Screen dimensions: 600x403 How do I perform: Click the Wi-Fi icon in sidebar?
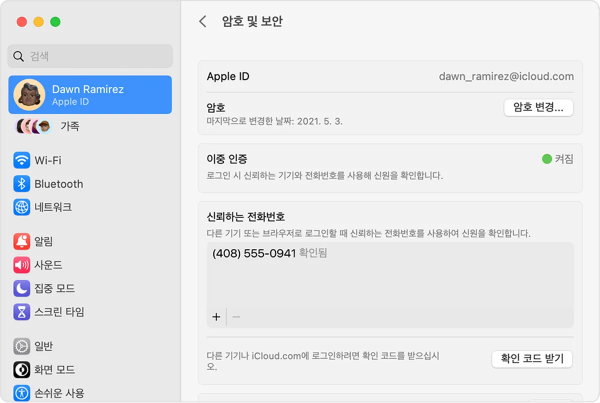(x=22, y=160)
